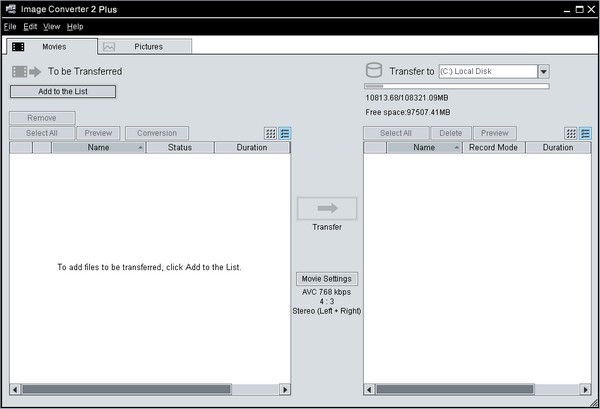Click the Transfer arrow button

(327, 209)
